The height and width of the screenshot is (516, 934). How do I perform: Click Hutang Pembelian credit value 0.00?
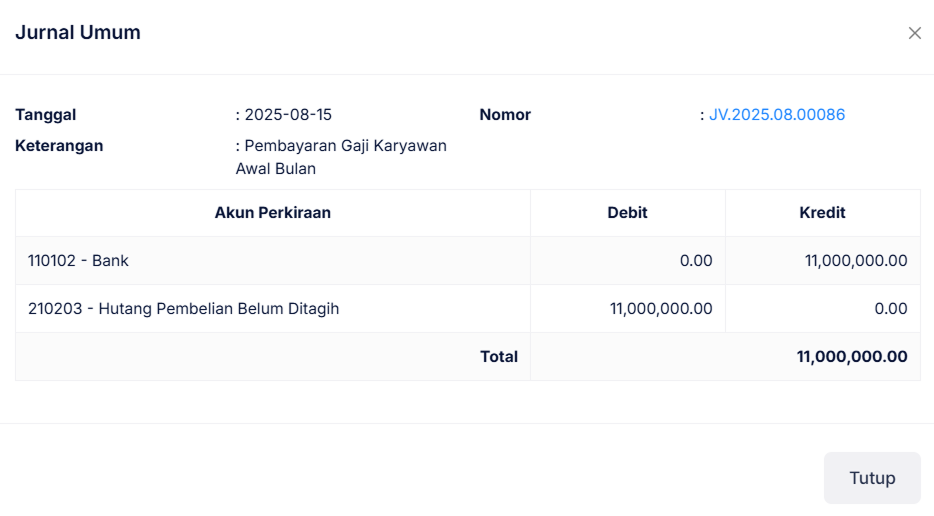890,309
